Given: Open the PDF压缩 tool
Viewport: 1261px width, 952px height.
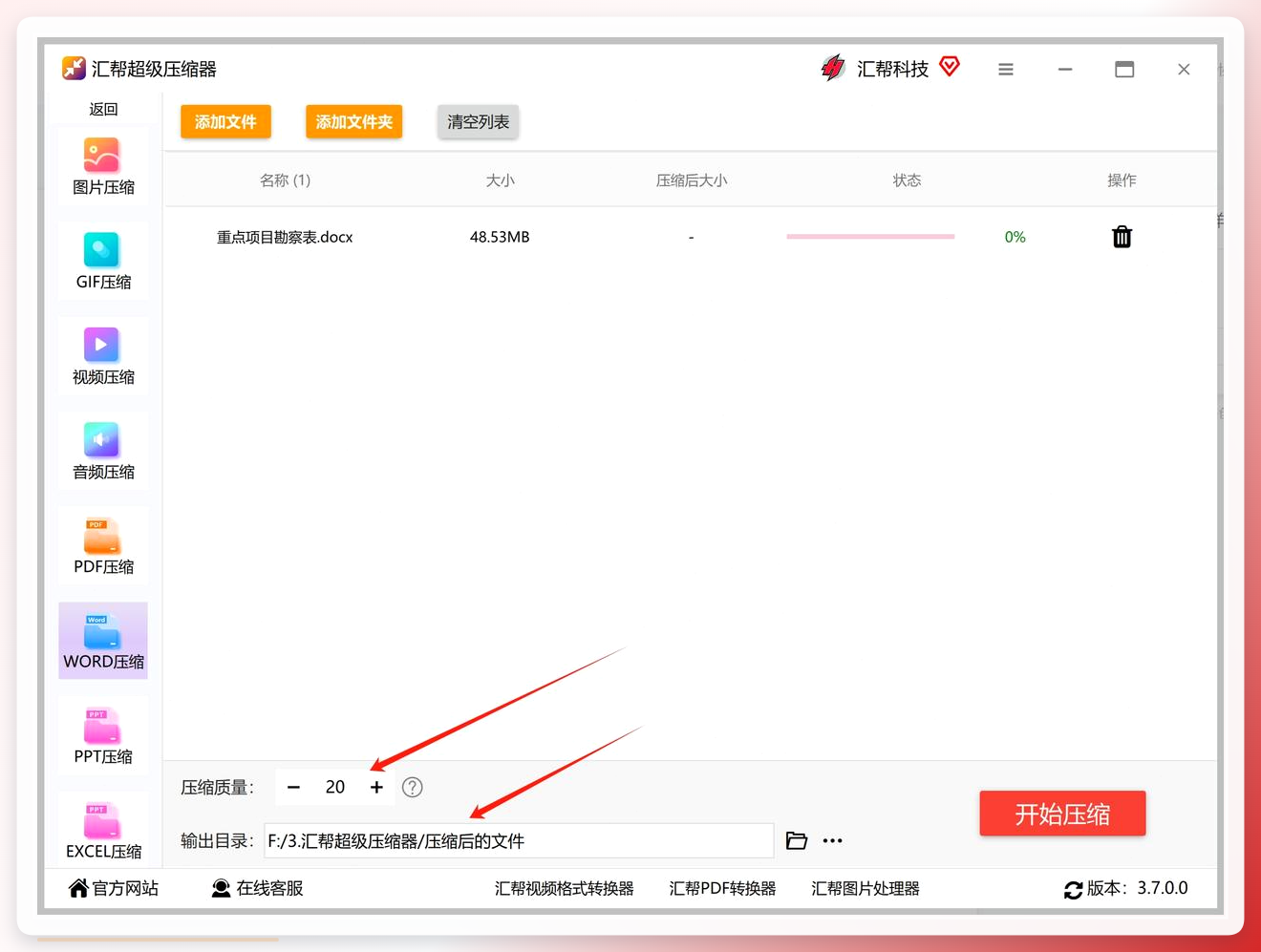Looking at the screenshot, I should [x=103, y=545].
